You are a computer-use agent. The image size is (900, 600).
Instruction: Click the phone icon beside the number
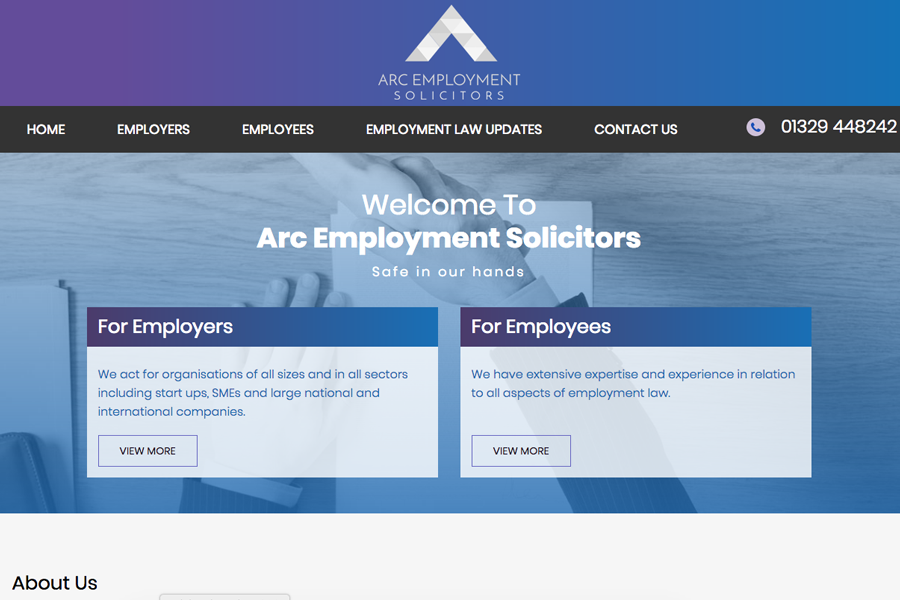[x=755, y=127]
